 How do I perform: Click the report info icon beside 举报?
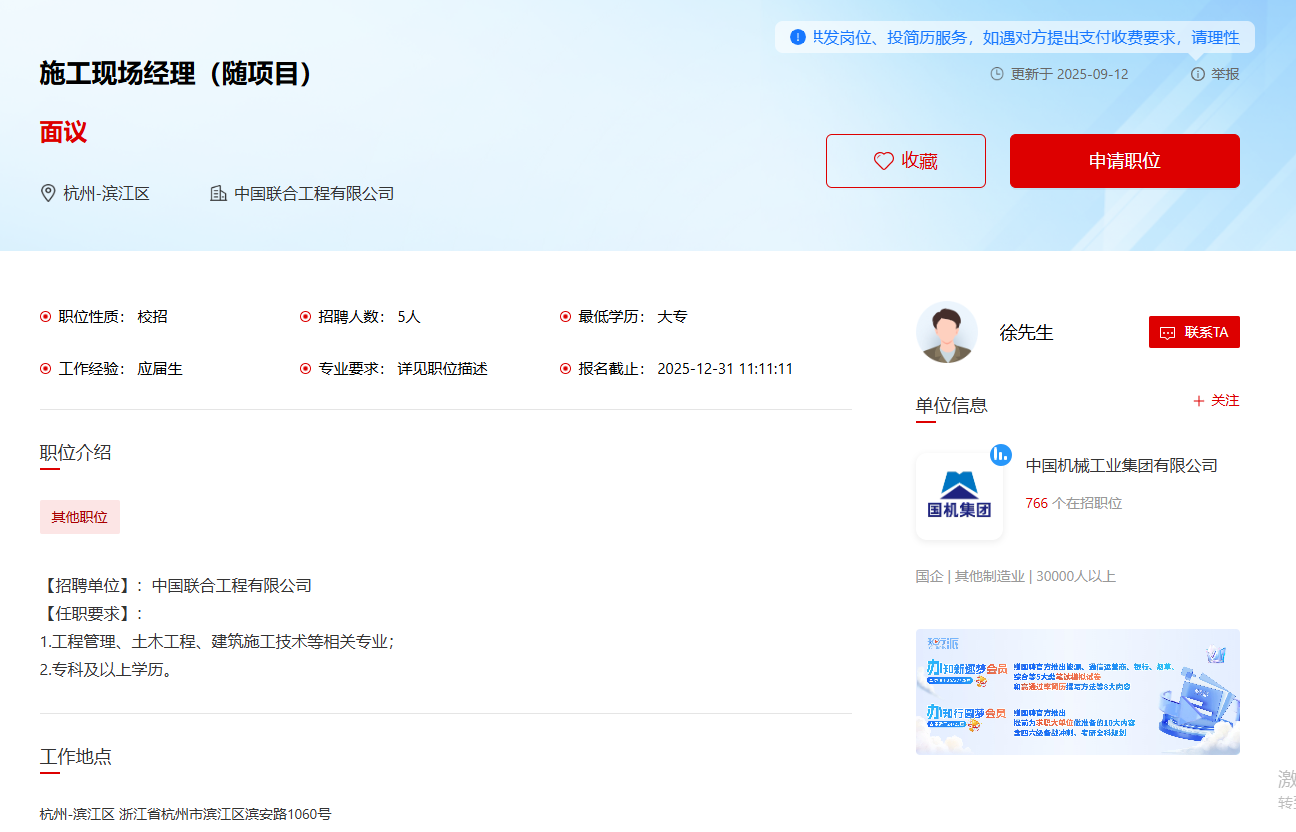(1198, 74)
